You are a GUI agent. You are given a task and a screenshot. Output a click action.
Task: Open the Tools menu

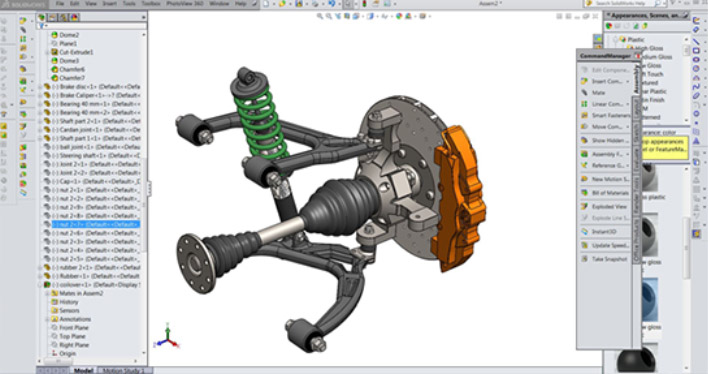(129, 4)
